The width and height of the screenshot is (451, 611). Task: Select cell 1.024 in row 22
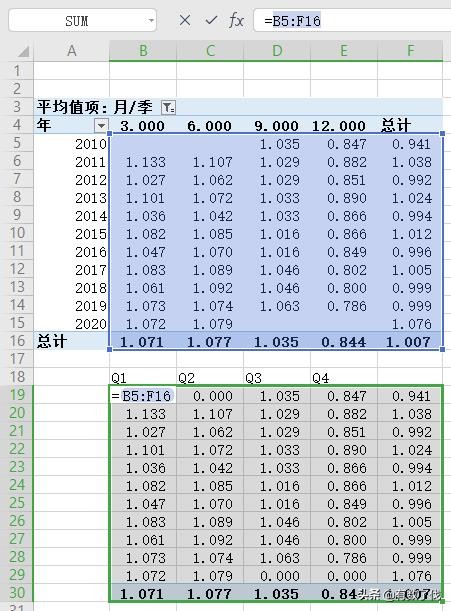pyautogui.click(x=410, y=450)
